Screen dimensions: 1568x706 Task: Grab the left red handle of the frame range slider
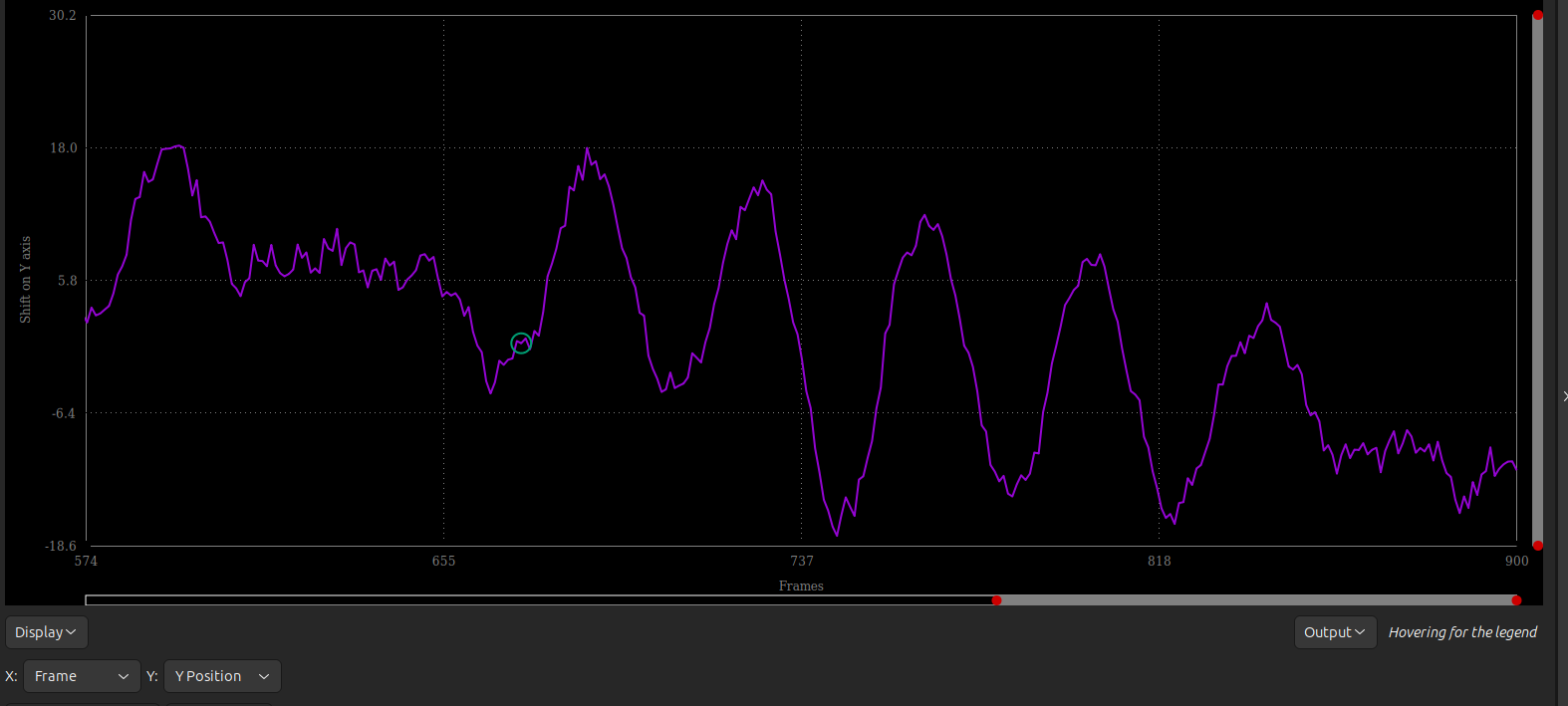pyautogui.click(x=996, y=600)
